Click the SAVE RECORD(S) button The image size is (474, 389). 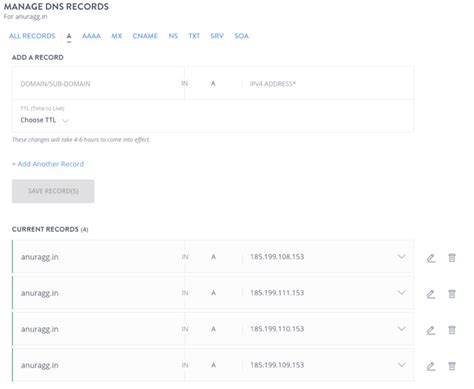point(53,191)
